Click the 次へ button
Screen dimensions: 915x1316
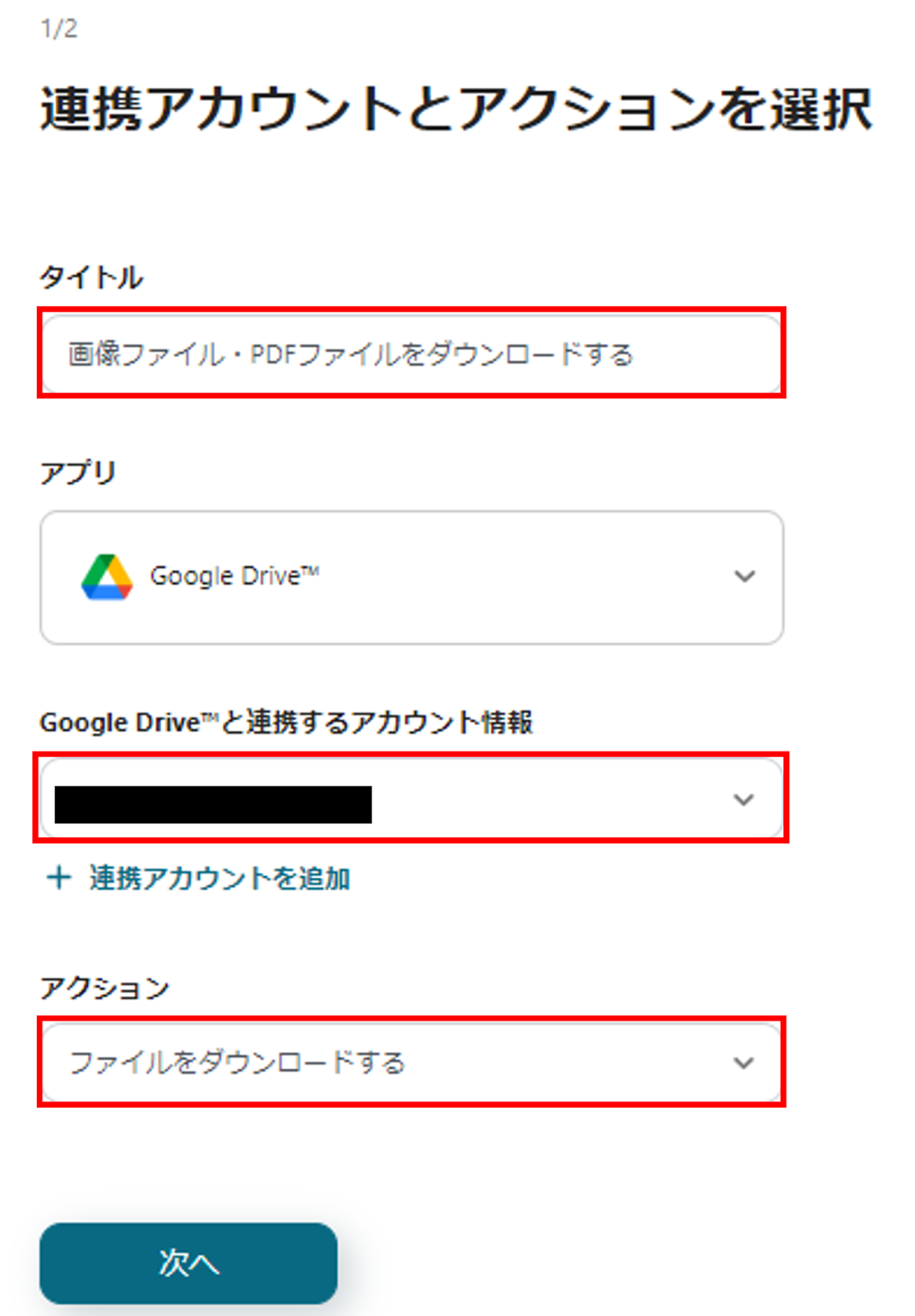coord(188,1263)
